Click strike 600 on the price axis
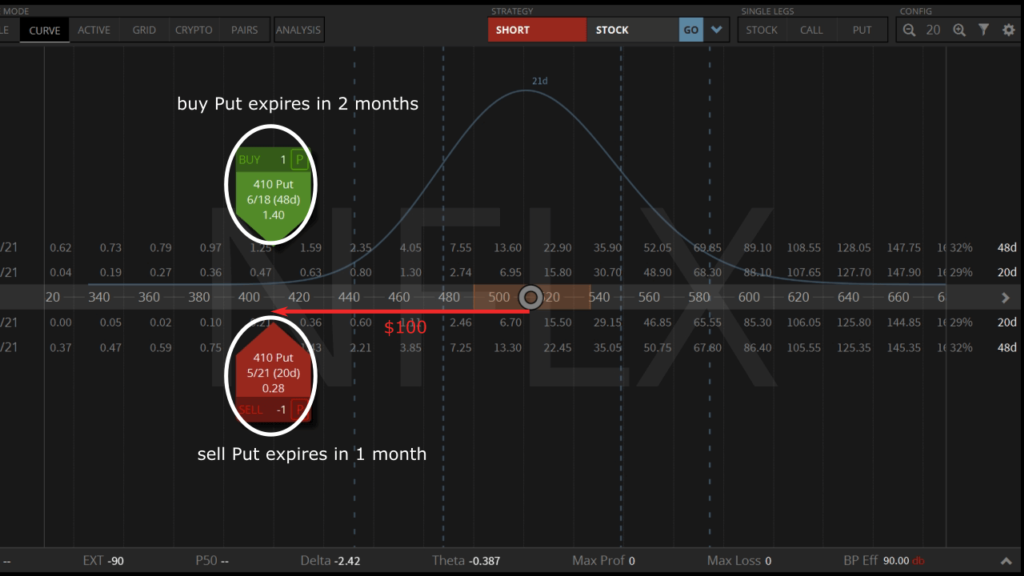 [x=748, y=297]
